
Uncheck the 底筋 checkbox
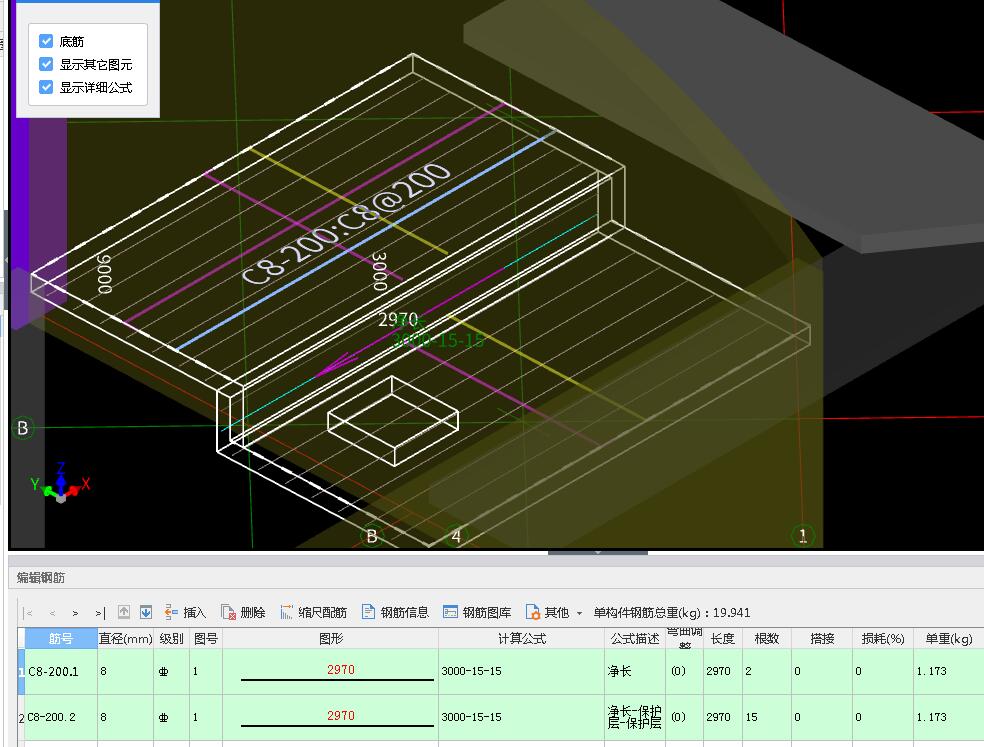[x=46, y=41]
